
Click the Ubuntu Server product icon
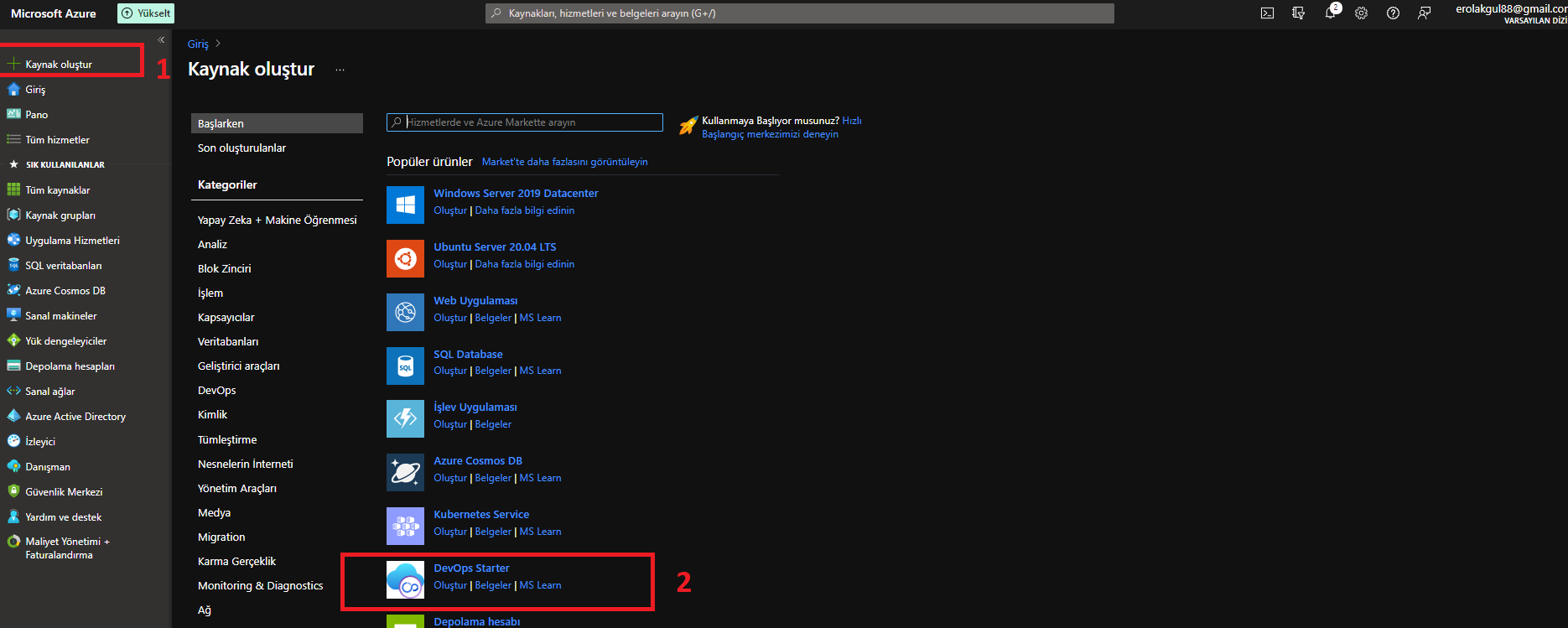point(405,258)
